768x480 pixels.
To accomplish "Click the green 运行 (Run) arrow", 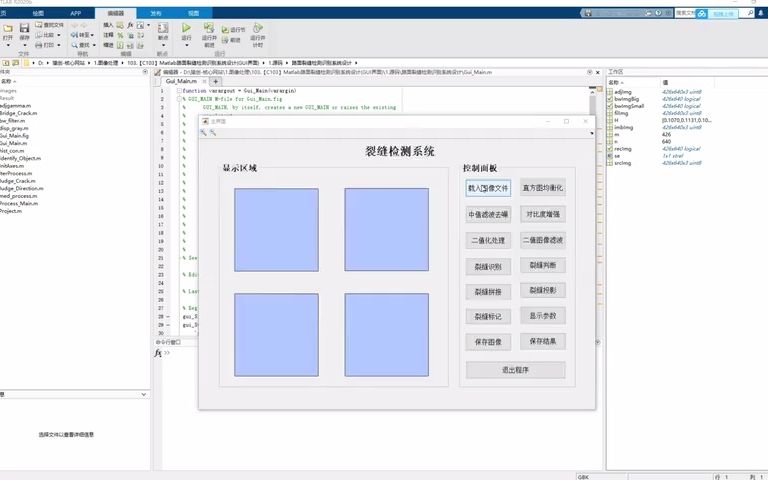I will [x=186, y=28].
